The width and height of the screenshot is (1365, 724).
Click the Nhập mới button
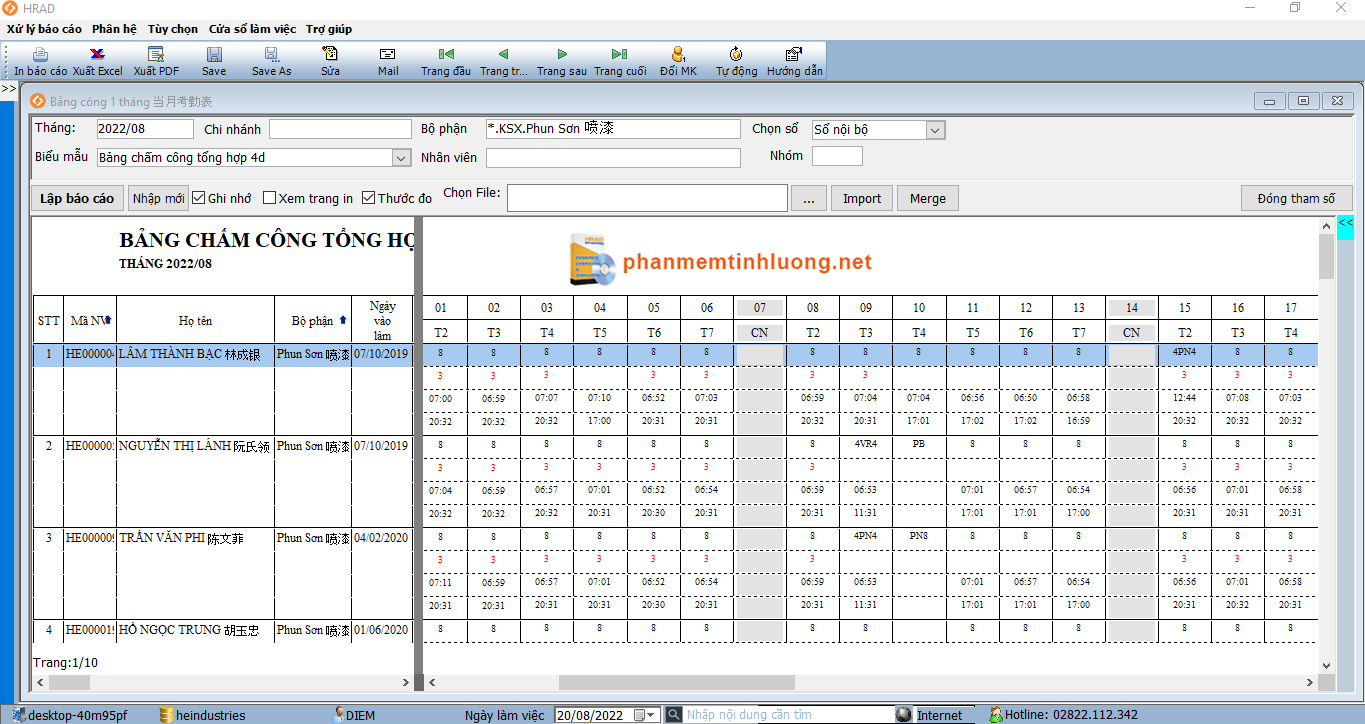pyautogui.click(x=158, y=198)
